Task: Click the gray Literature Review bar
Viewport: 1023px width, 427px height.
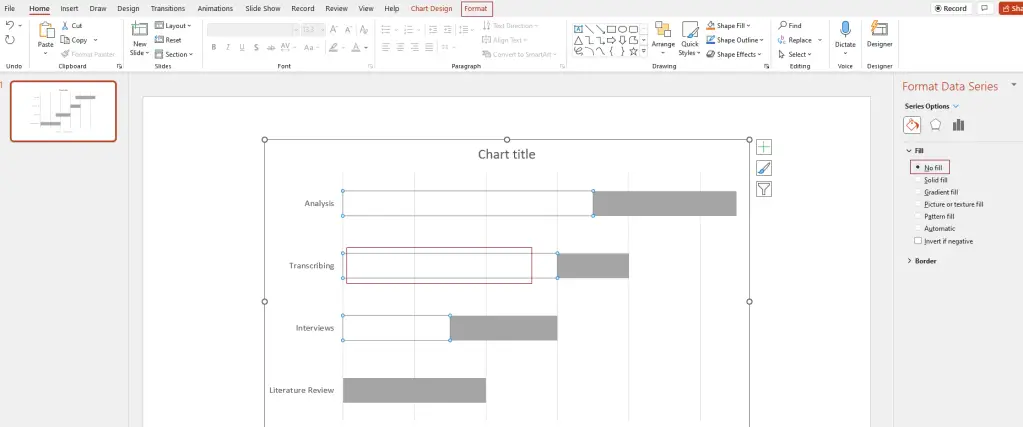Action: click(414, 390)
